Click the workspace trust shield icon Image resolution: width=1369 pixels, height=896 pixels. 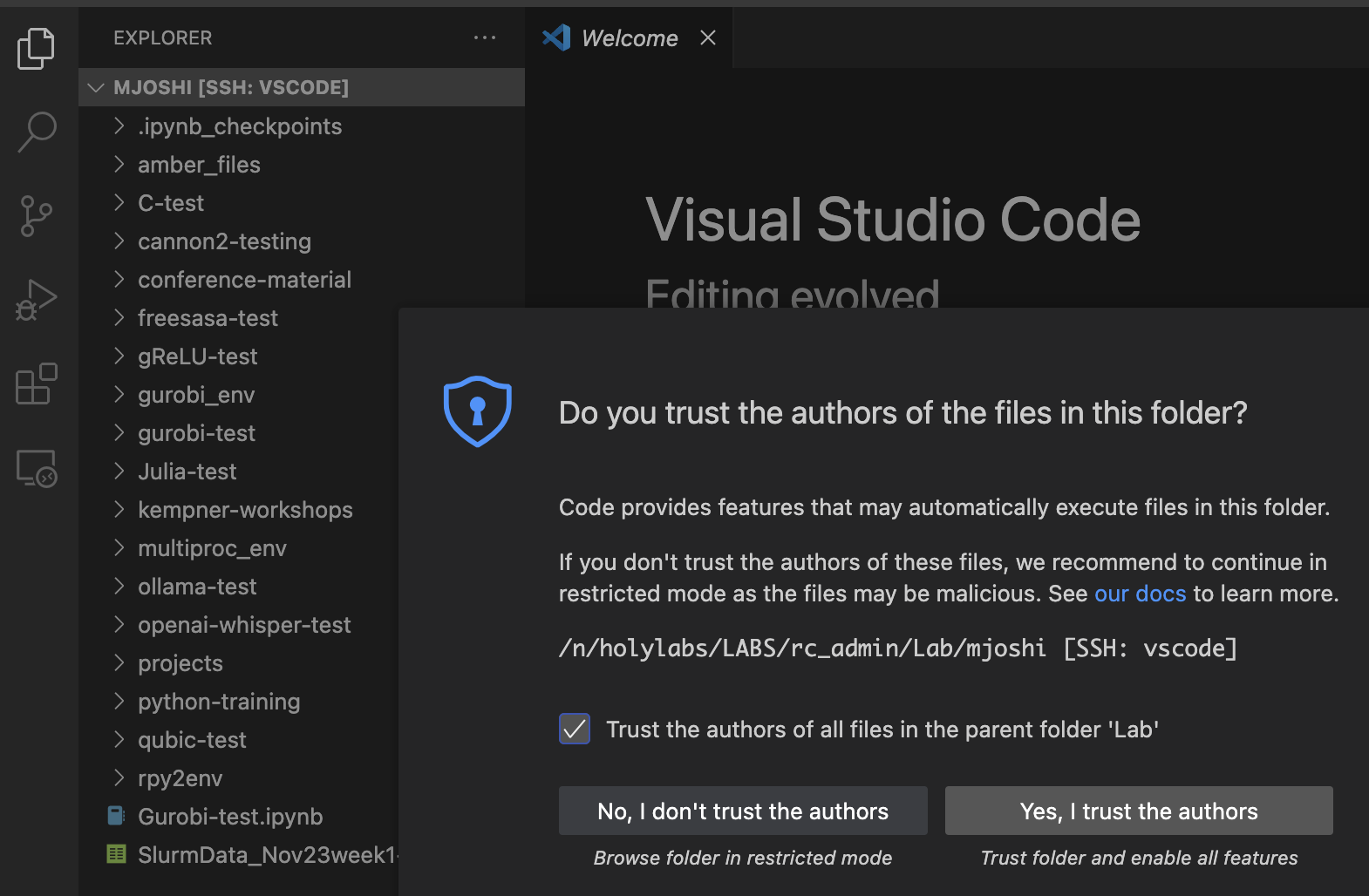point(477,411)
